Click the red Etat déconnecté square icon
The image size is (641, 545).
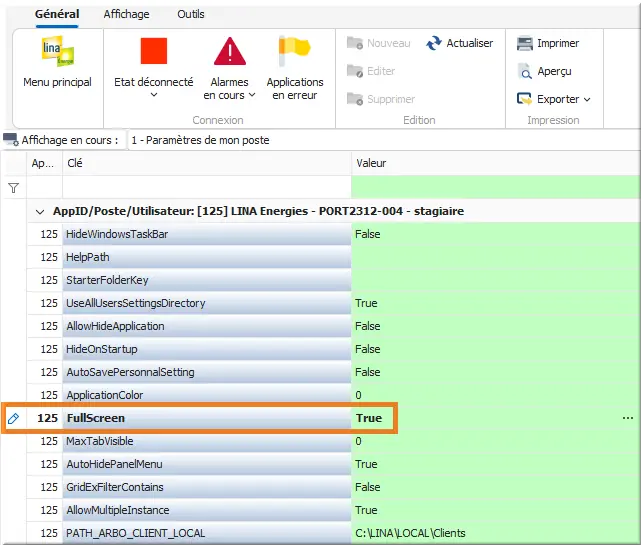point(154,51)
